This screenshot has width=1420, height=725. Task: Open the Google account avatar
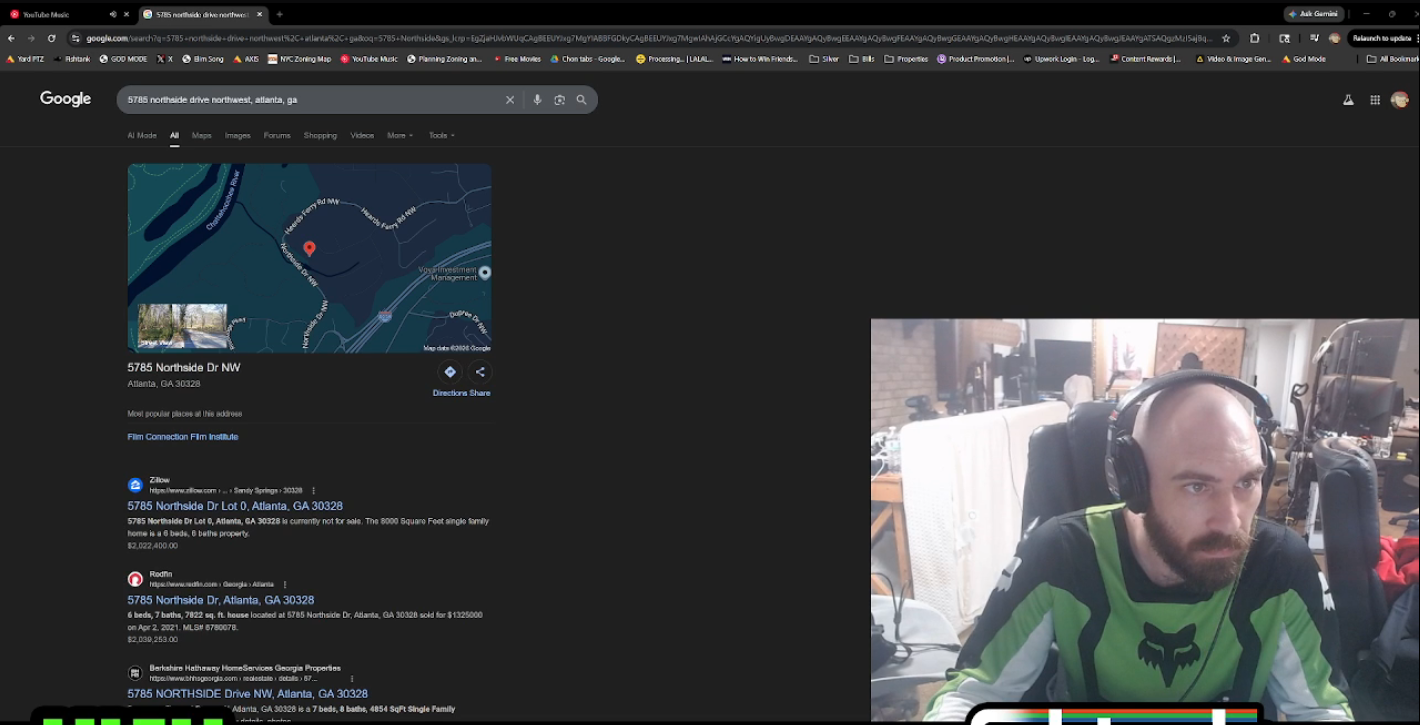point(1400,100)
